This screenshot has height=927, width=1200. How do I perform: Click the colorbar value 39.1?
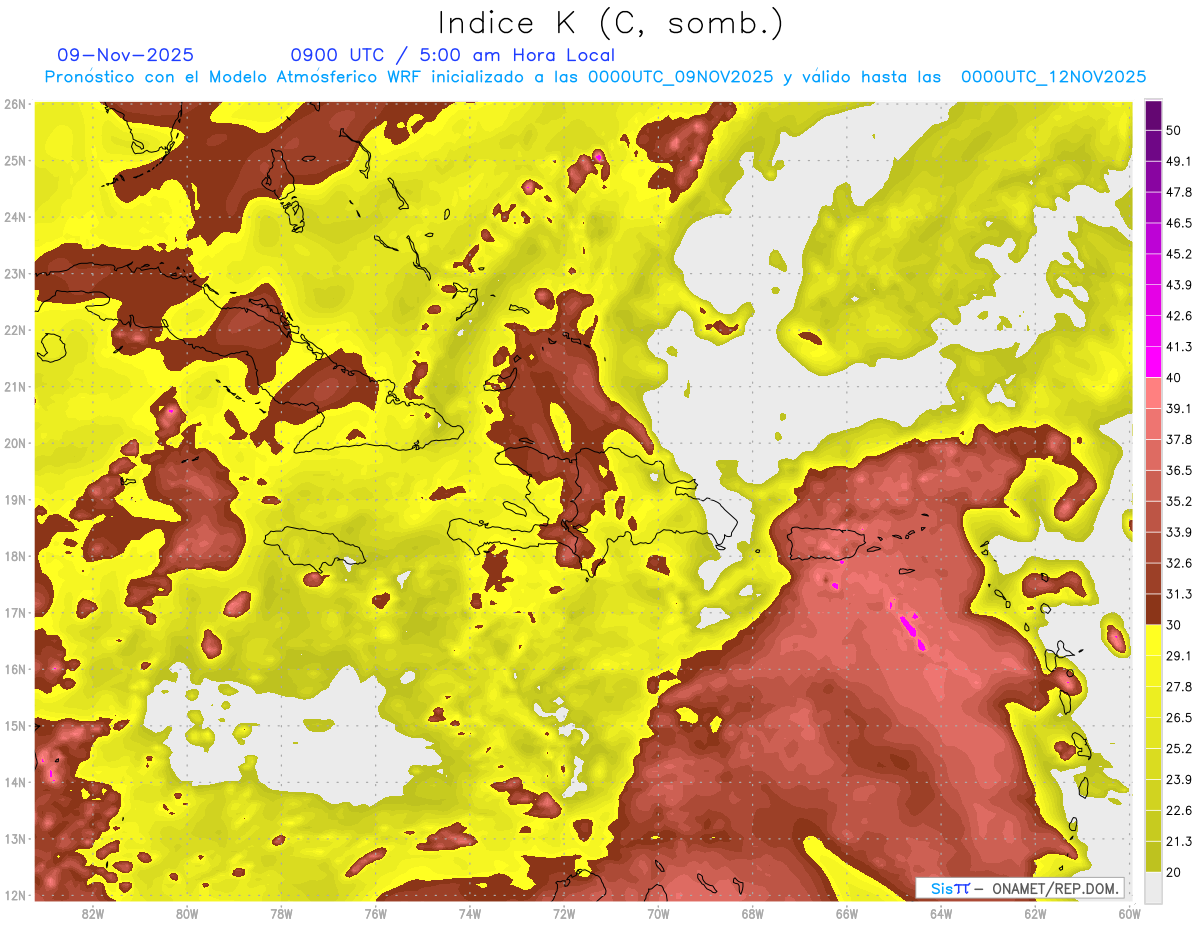(1178, 408)
